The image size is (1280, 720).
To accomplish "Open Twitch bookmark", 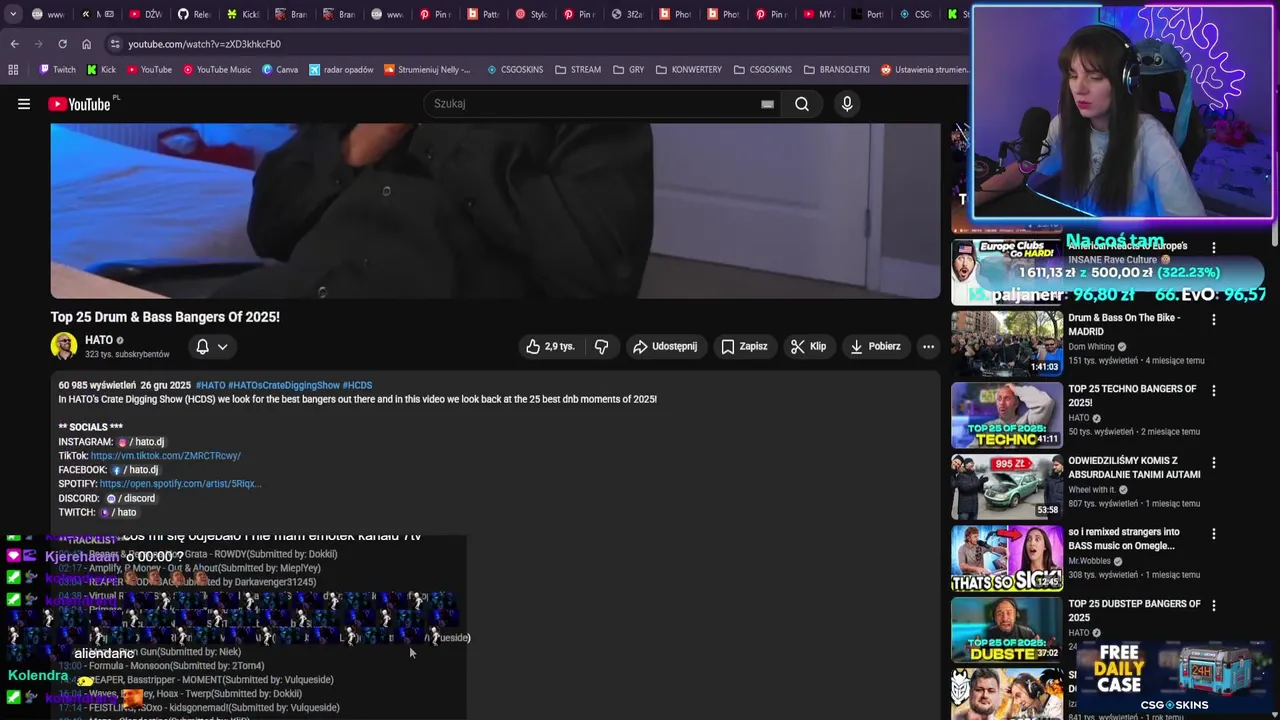I will click(57, 70).
